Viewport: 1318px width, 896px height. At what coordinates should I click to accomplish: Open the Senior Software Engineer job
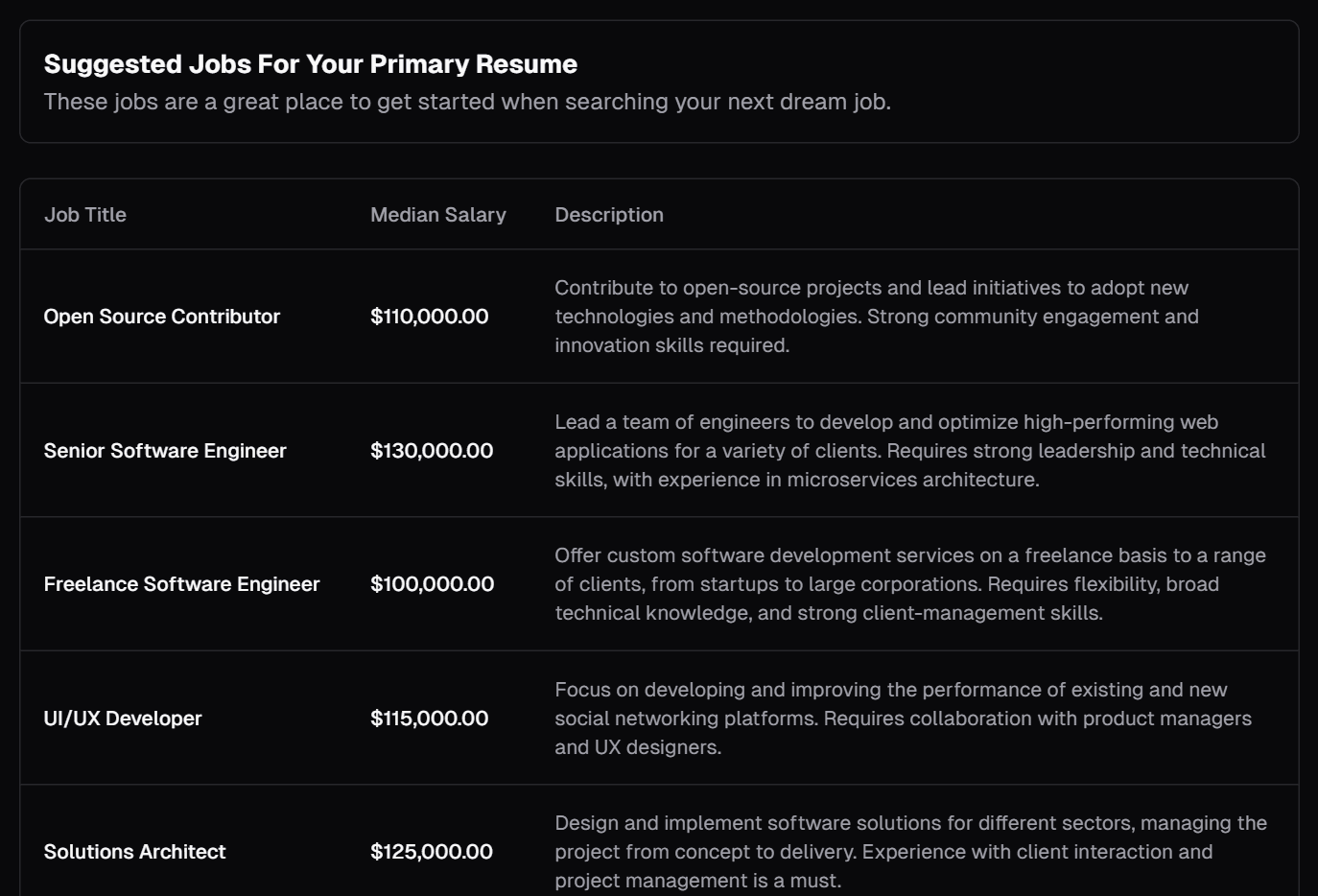(165, 451)
